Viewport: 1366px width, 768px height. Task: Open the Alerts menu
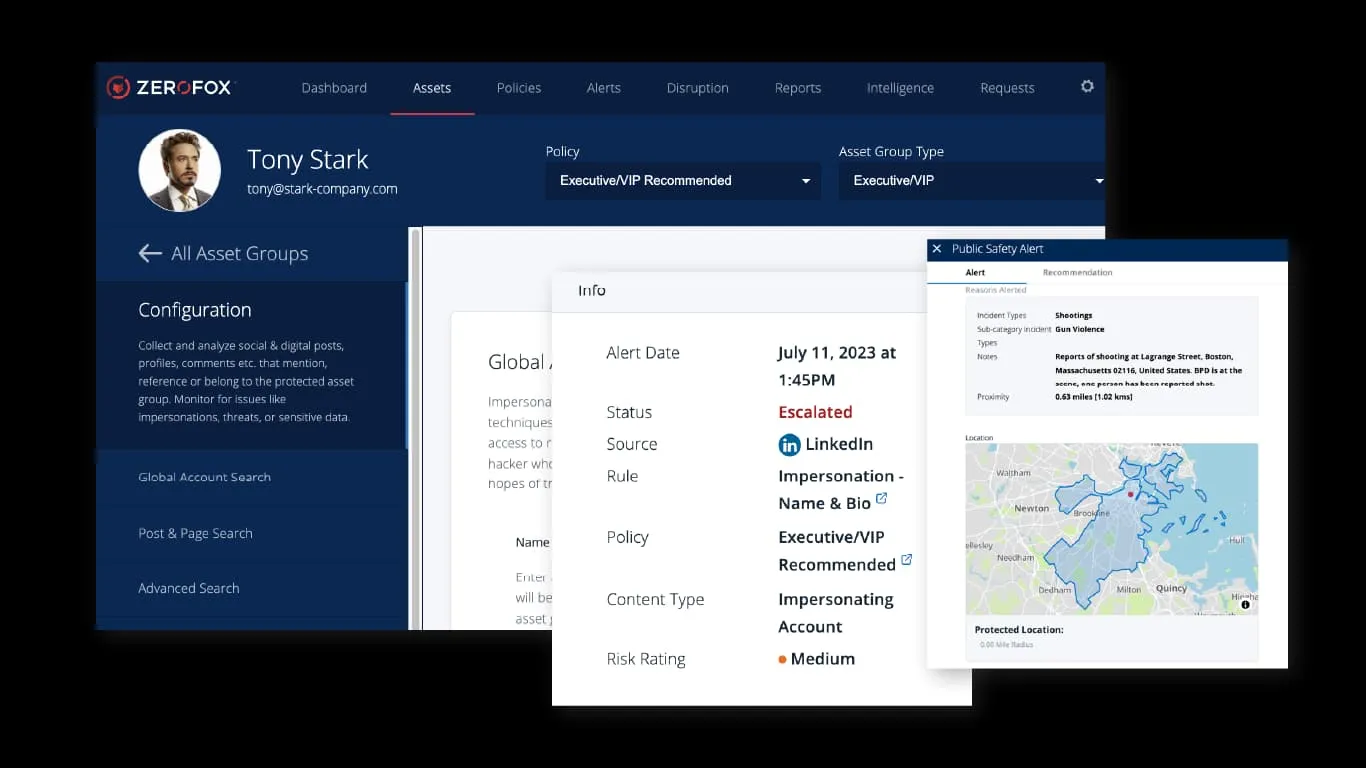[604, 88]
